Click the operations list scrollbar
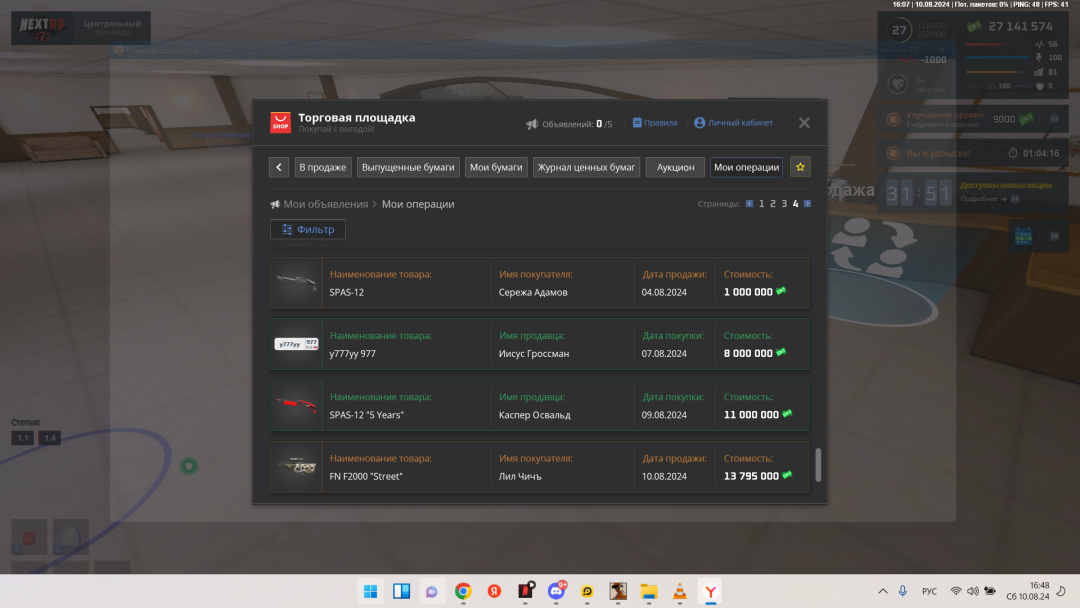The width and height of the screenshot is (1080, 608). coord(819,464)
